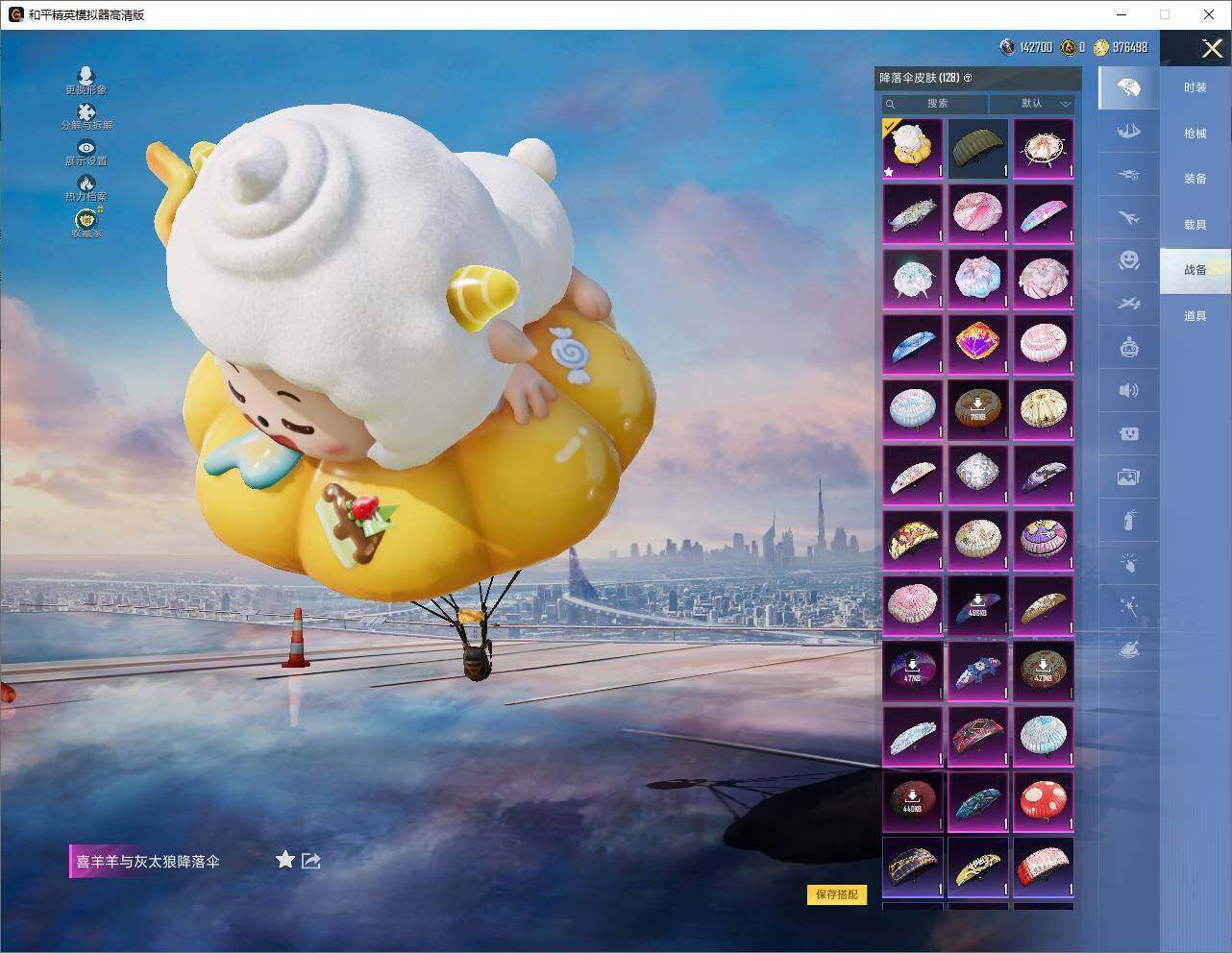1232x953 pixels.
Task: Open 展示设置 eye icon settings
Action: tap(86, 153)
